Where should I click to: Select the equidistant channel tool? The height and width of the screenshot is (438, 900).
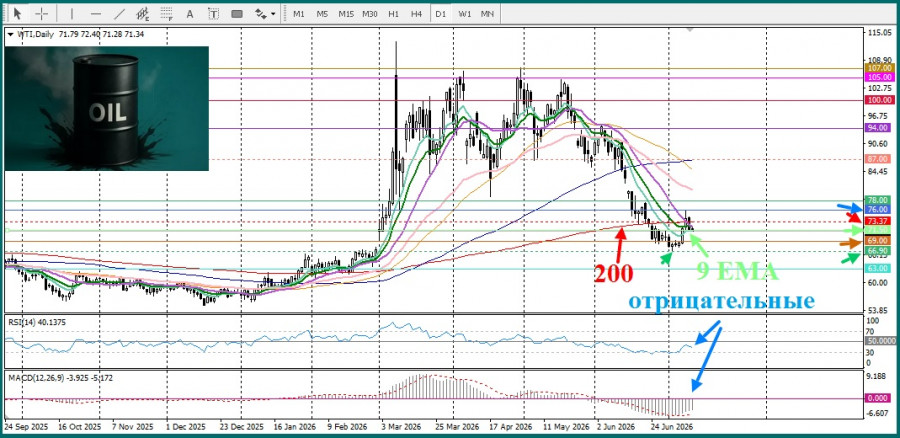143,13
